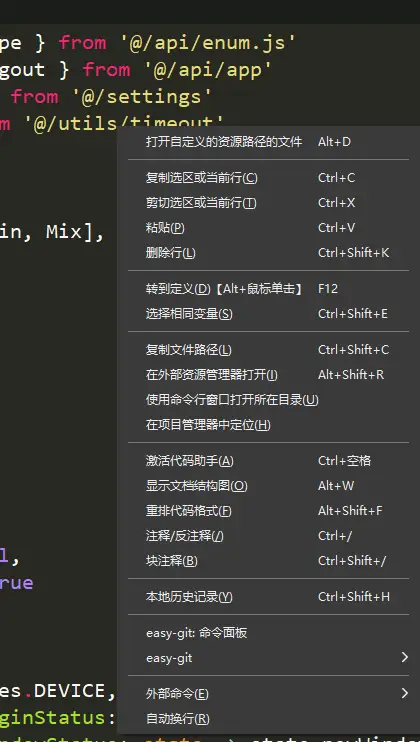This screenshot has width=420, height=742.
Task: Select 打开自定义的资源路径的文件 menu item
Action: pyautogui.click(x=268, y=141)
